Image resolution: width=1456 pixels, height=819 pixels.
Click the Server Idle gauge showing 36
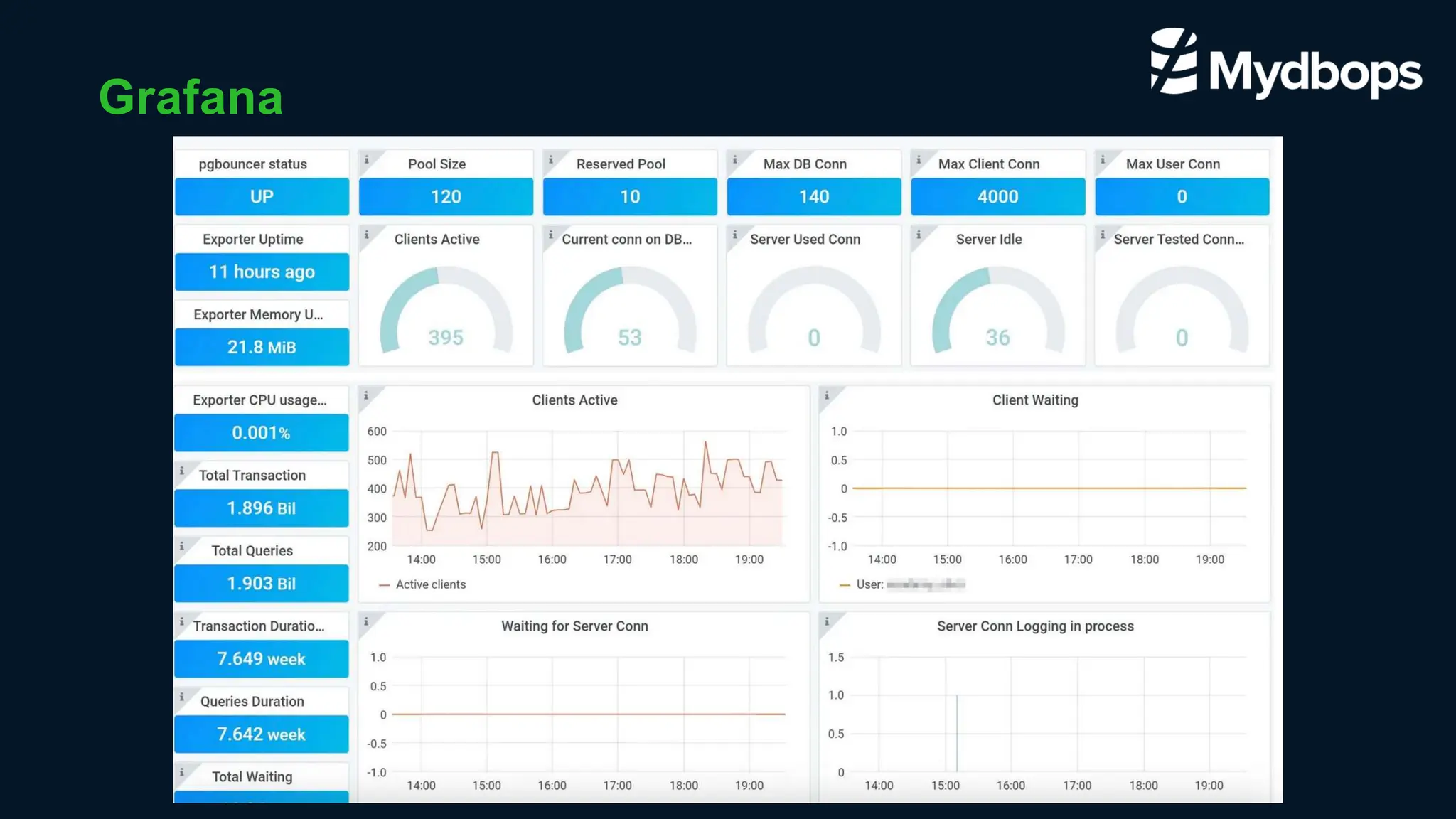[x=998, y=310]
